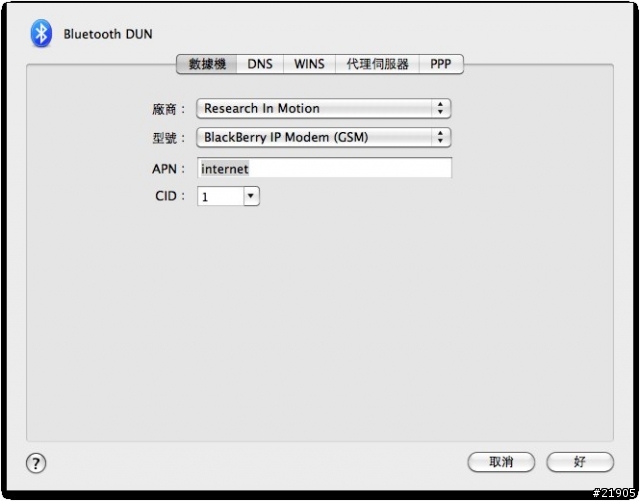Select the 代理伺服器 tab

coord(378,64)
